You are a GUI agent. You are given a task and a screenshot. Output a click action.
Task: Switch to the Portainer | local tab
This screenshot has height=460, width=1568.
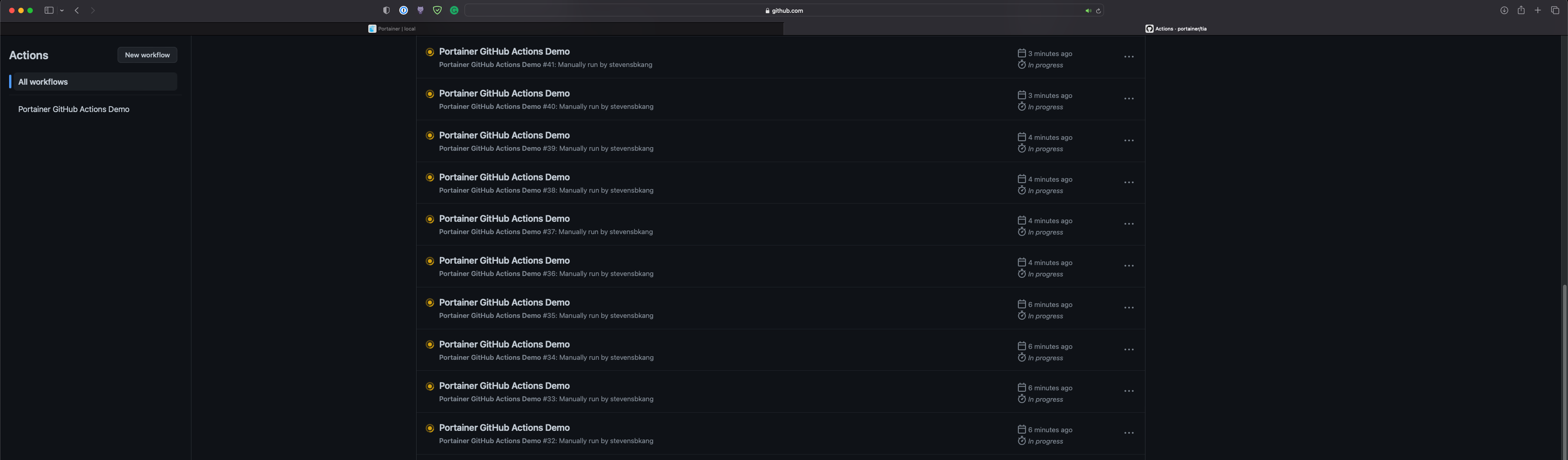coord(392,29)
